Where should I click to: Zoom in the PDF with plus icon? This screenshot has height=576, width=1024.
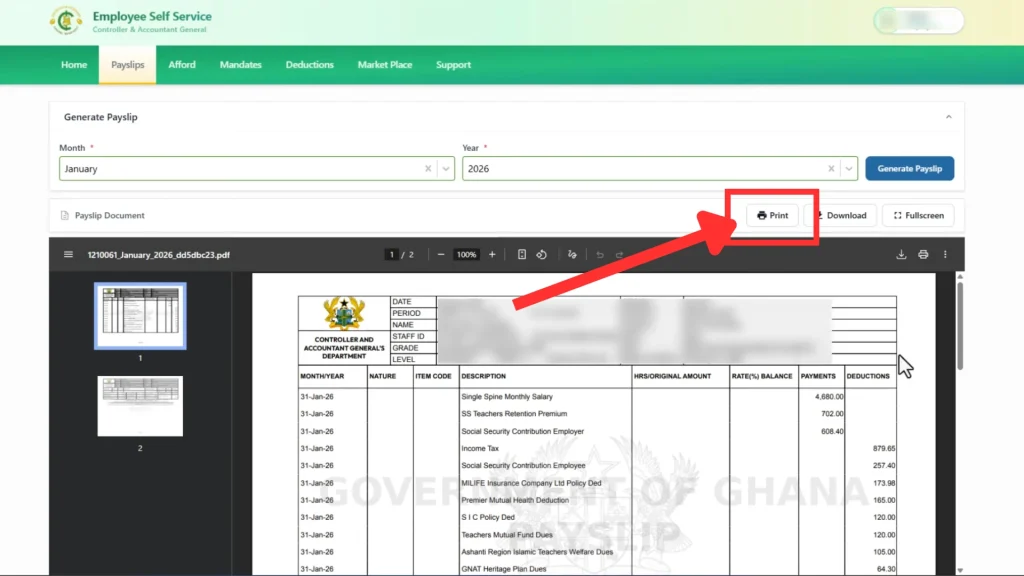pyautogui.click(x=492, y=255)
